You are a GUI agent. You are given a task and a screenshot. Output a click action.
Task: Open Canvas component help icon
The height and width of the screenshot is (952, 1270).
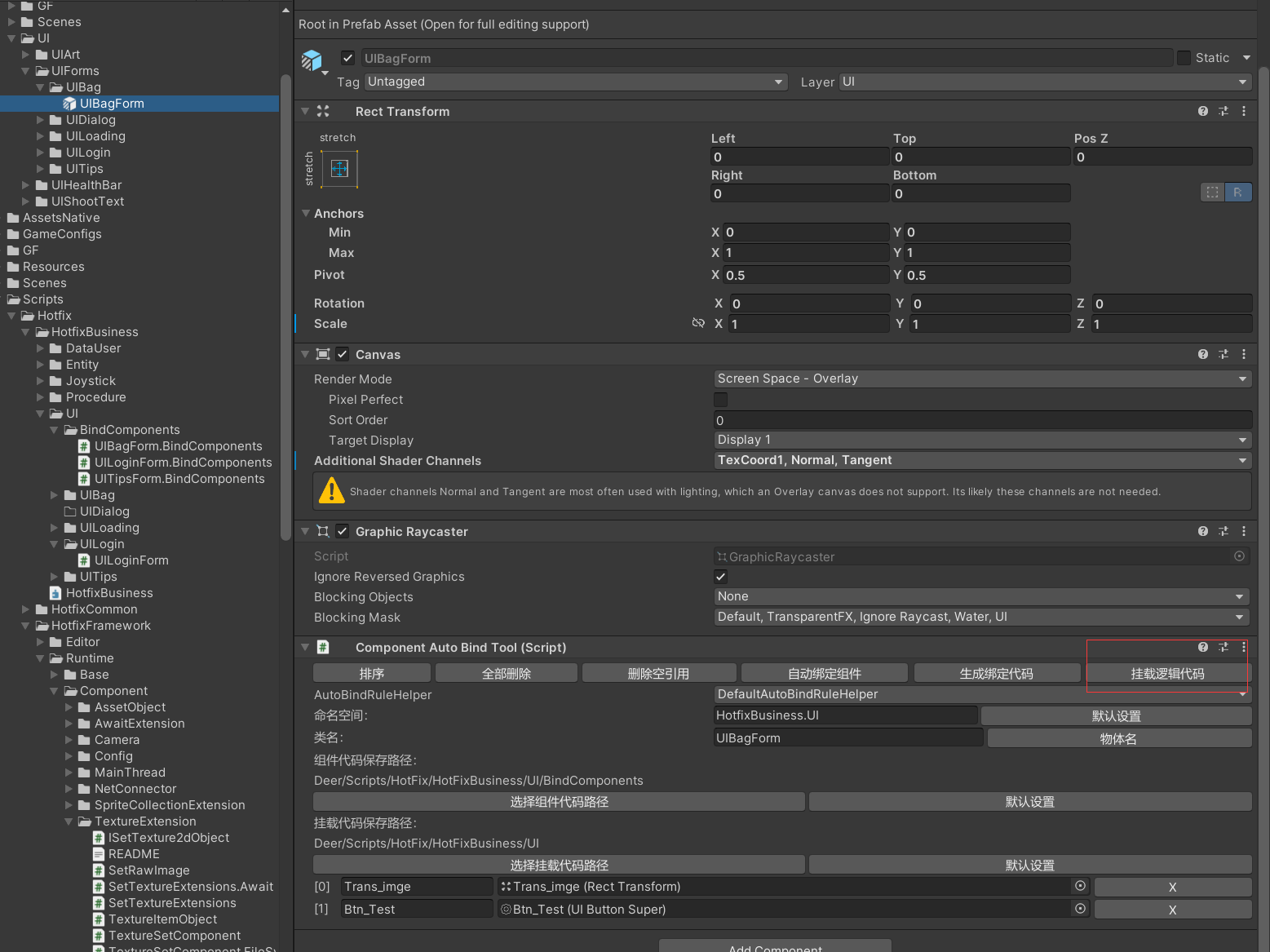tap(1203, 354)
